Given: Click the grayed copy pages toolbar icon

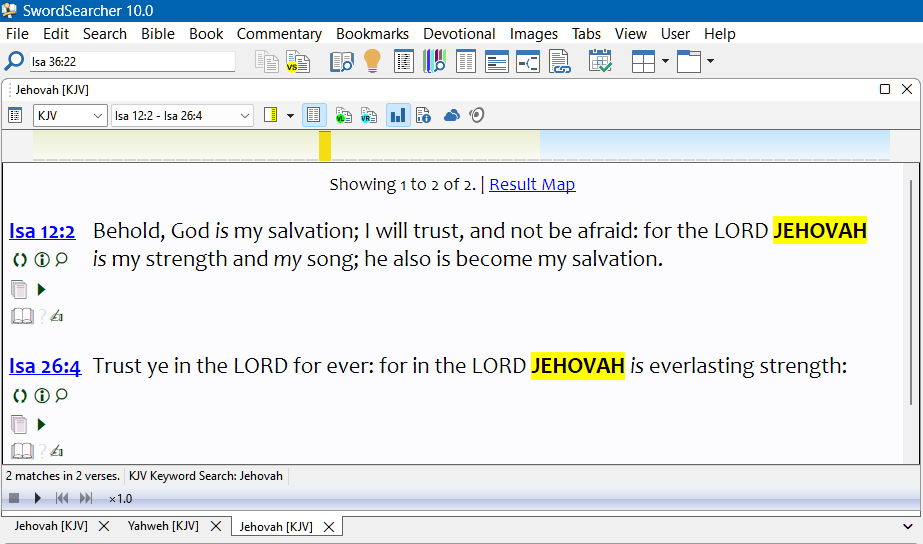Looking at the screenshot, I should pyautogui.click(x=267, y=61).
